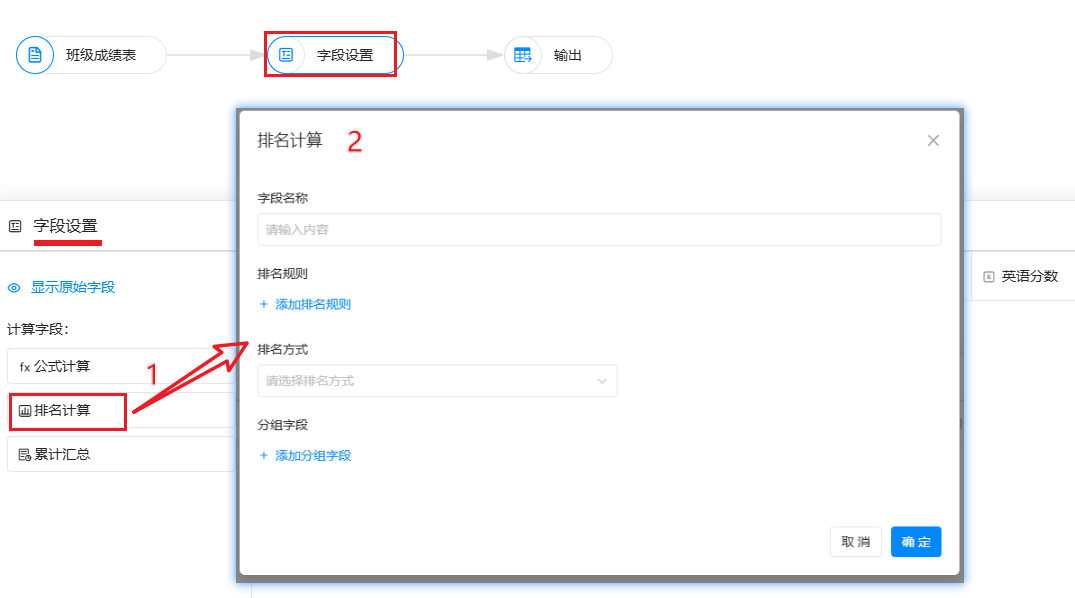Screen dimensions: 1075x598
Task: Click the plus icon for 添加排名规则
Action: point(264,304)
